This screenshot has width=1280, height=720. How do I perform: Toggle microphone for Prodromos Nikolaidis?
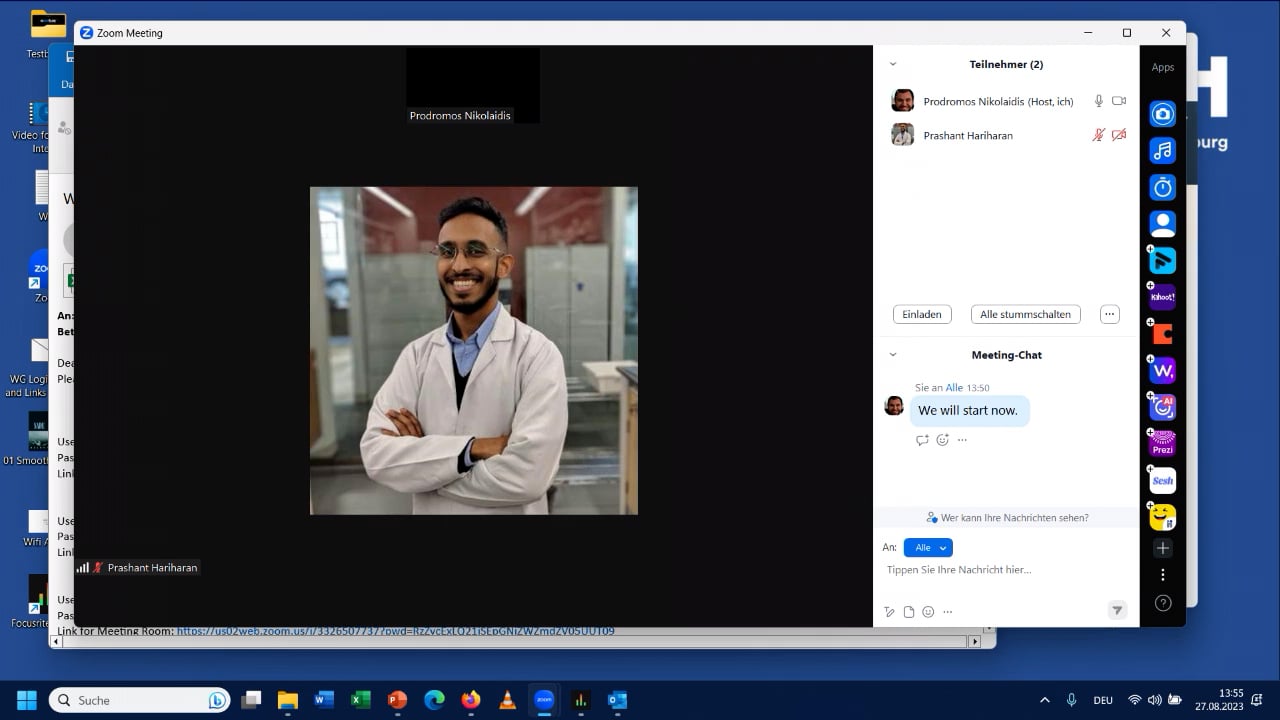pyautogui.click(x=1098, y=101)
